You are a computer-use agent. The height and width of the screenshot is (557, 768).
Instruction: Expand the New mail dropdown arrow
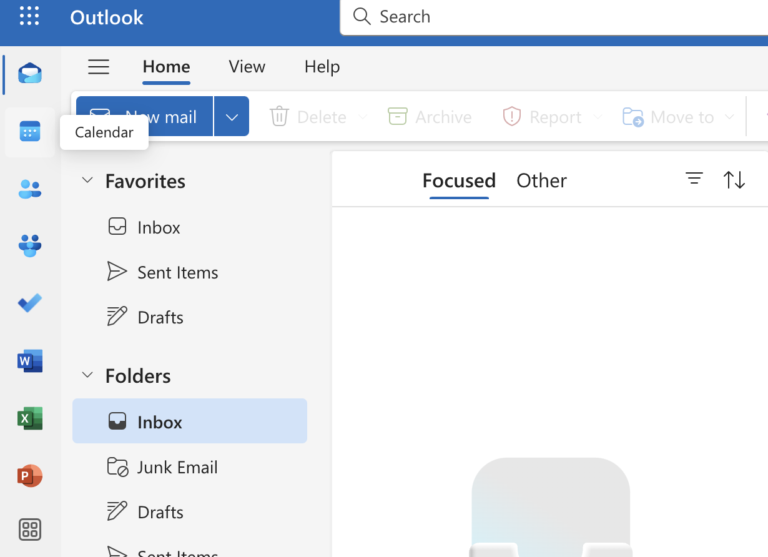pyautogui.click(x=231, y=117)
